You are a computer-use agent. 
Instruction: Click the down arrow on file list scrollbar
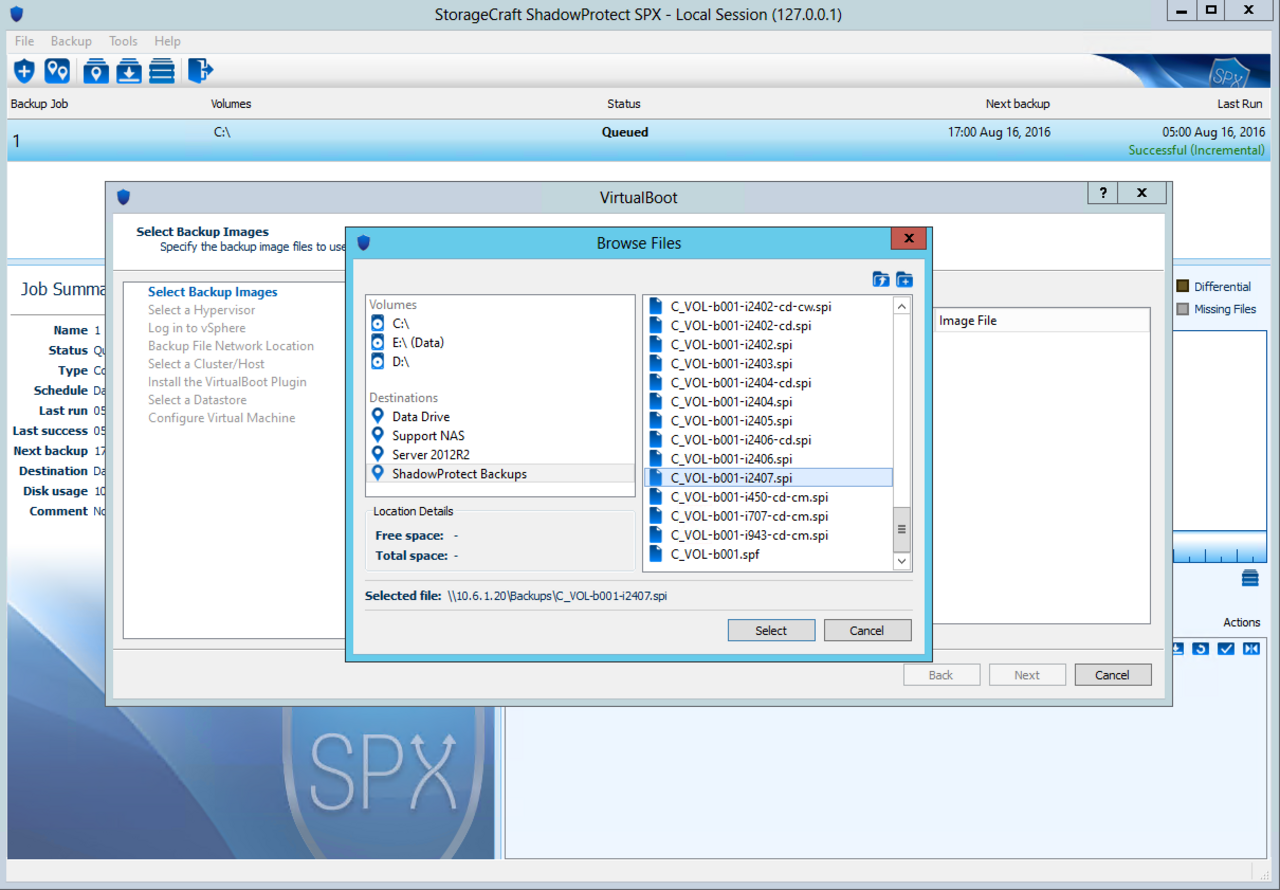point(901,561)
